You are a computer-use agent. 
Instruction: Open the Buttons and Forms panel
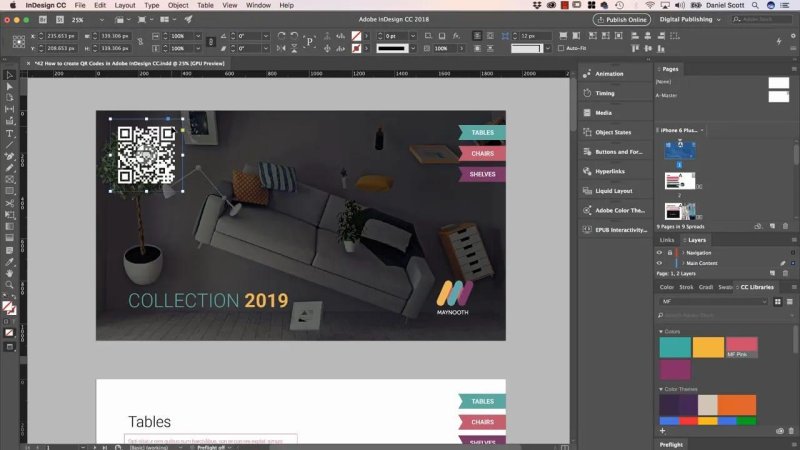(618, 152)
